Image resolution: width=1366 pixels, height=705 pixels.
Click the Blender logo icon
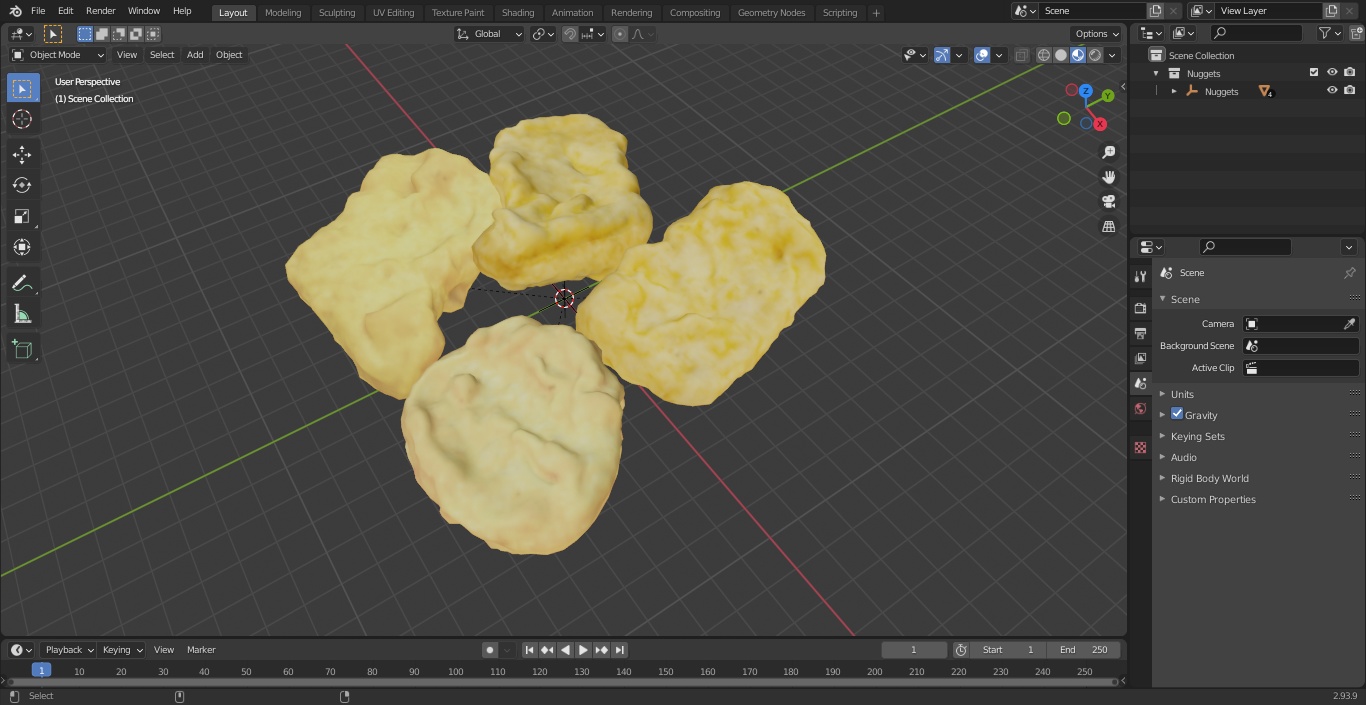point(14,11)
